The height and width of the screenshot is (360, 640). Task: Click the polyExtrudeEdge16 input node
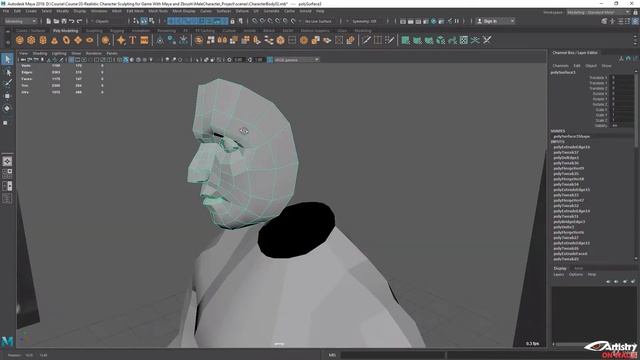(x=572, y=147)
